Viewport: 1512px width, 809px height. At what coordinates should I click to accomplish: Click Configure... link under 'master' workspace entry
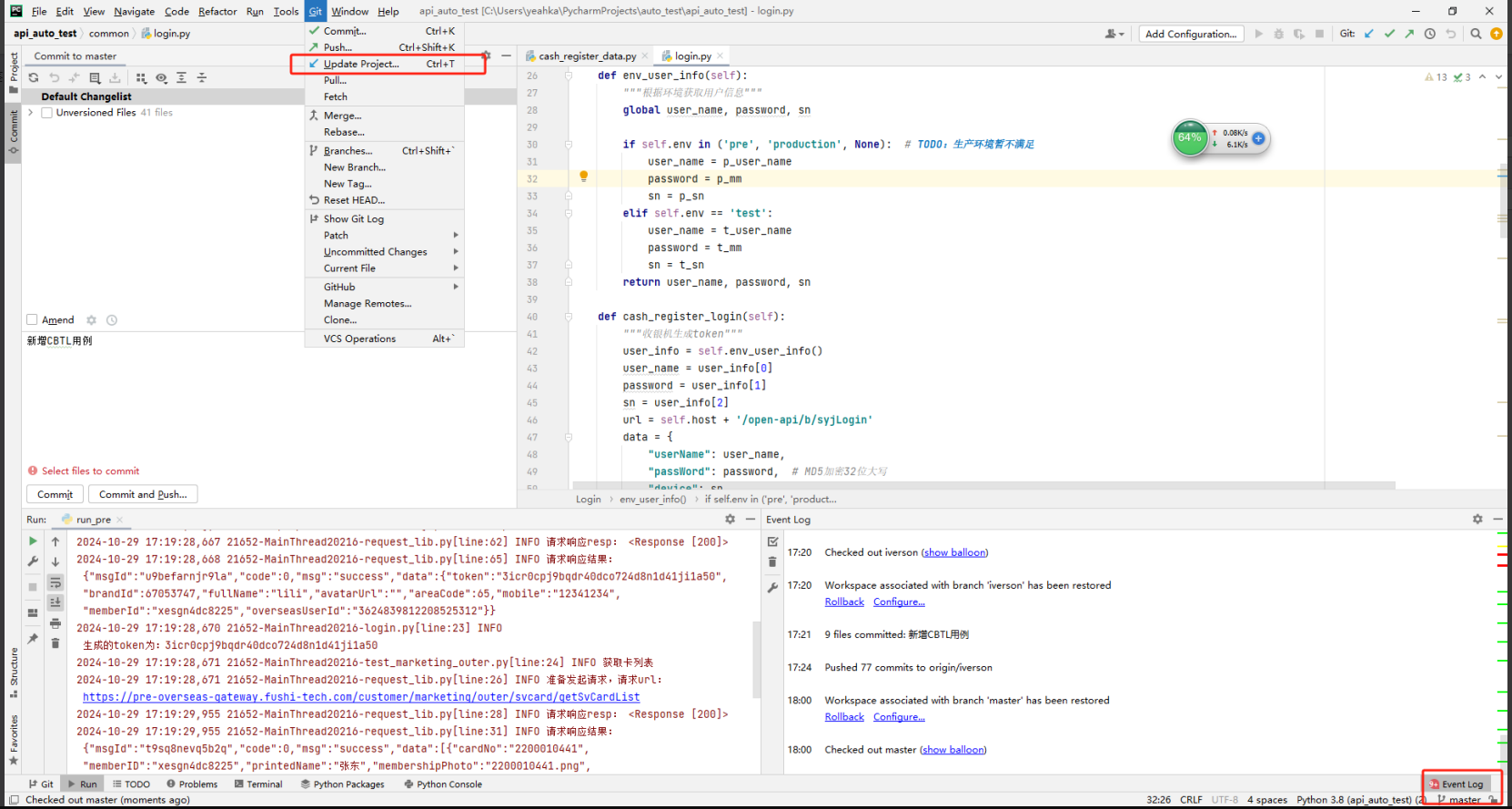pyautogui.click(x=899, y=717)
